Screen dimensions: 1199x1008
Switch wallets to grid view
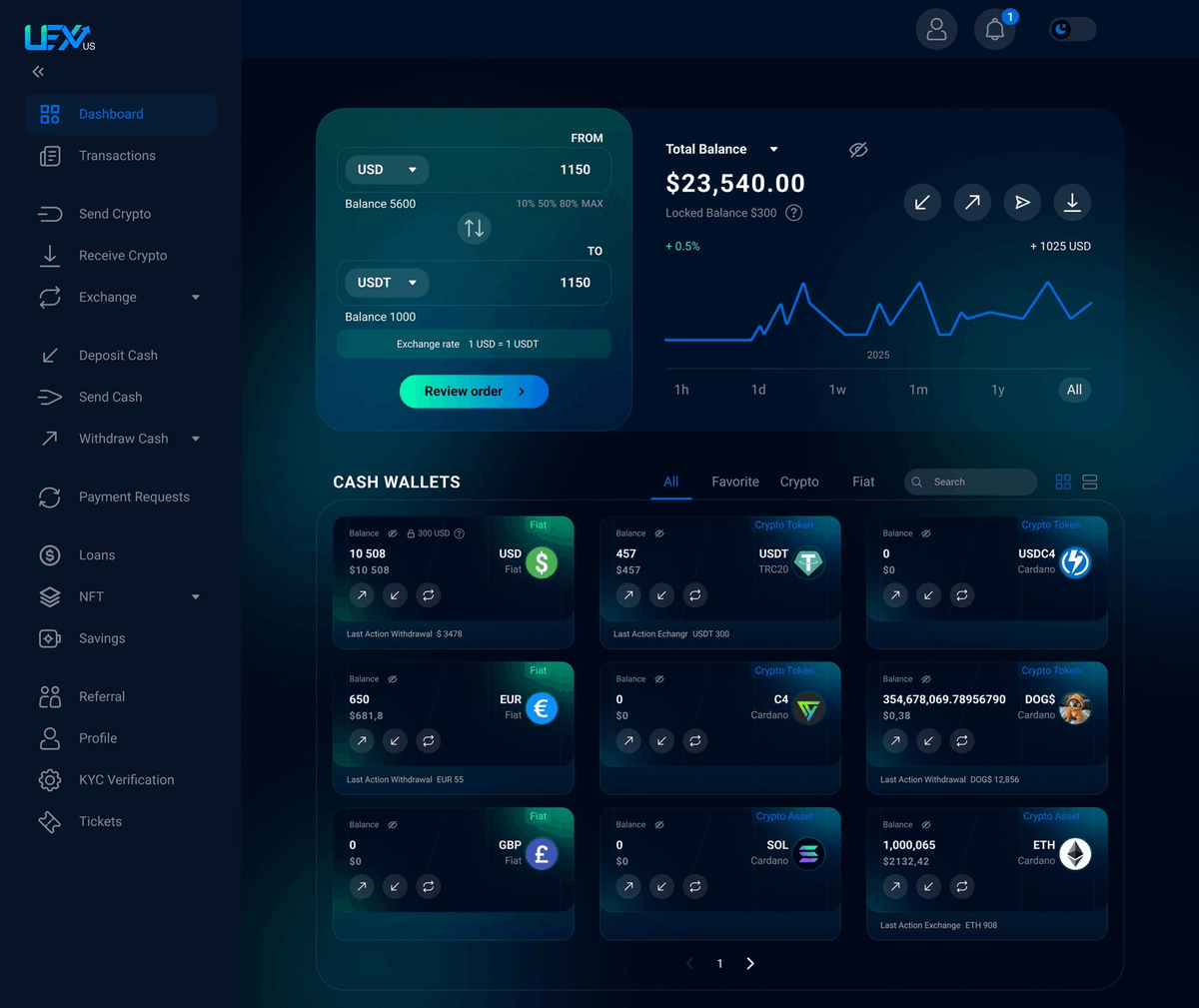1063,483
